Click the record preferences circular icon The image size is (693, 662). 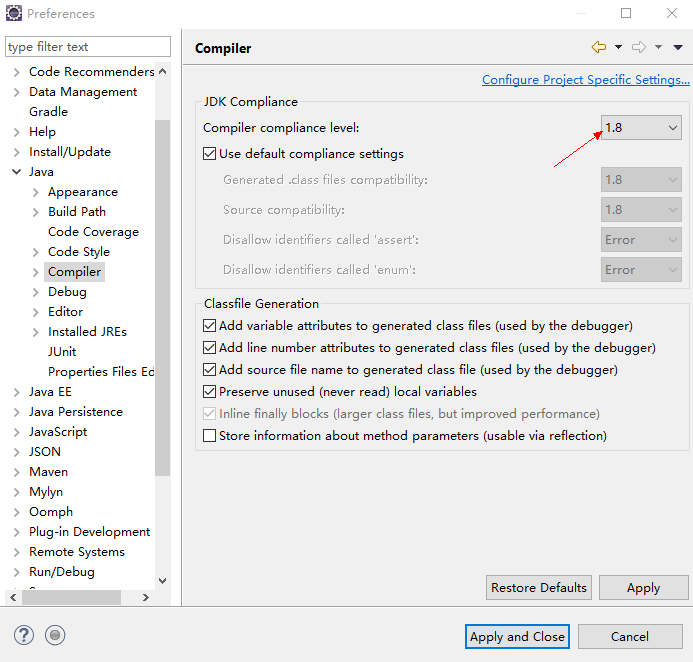[x=55, y=635]
